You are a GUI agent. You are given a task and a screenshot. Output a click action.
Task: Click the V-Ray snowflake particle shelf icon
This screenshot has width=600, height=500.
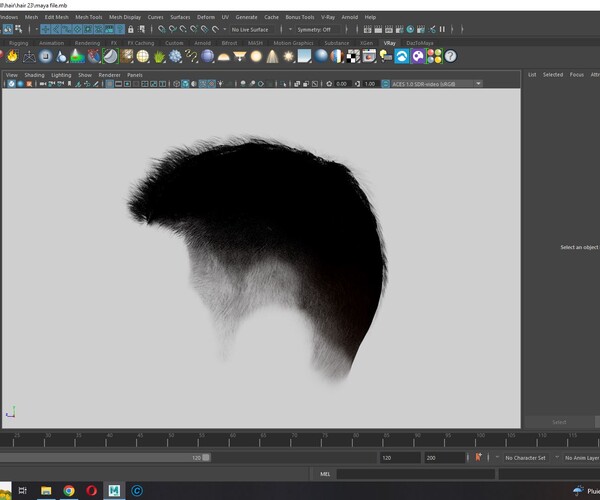point(175,57)
